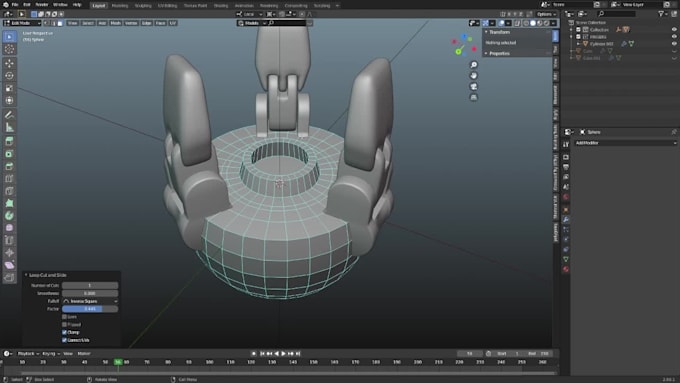Hide the Cylinder object in outliner

(x=674, y=44)
